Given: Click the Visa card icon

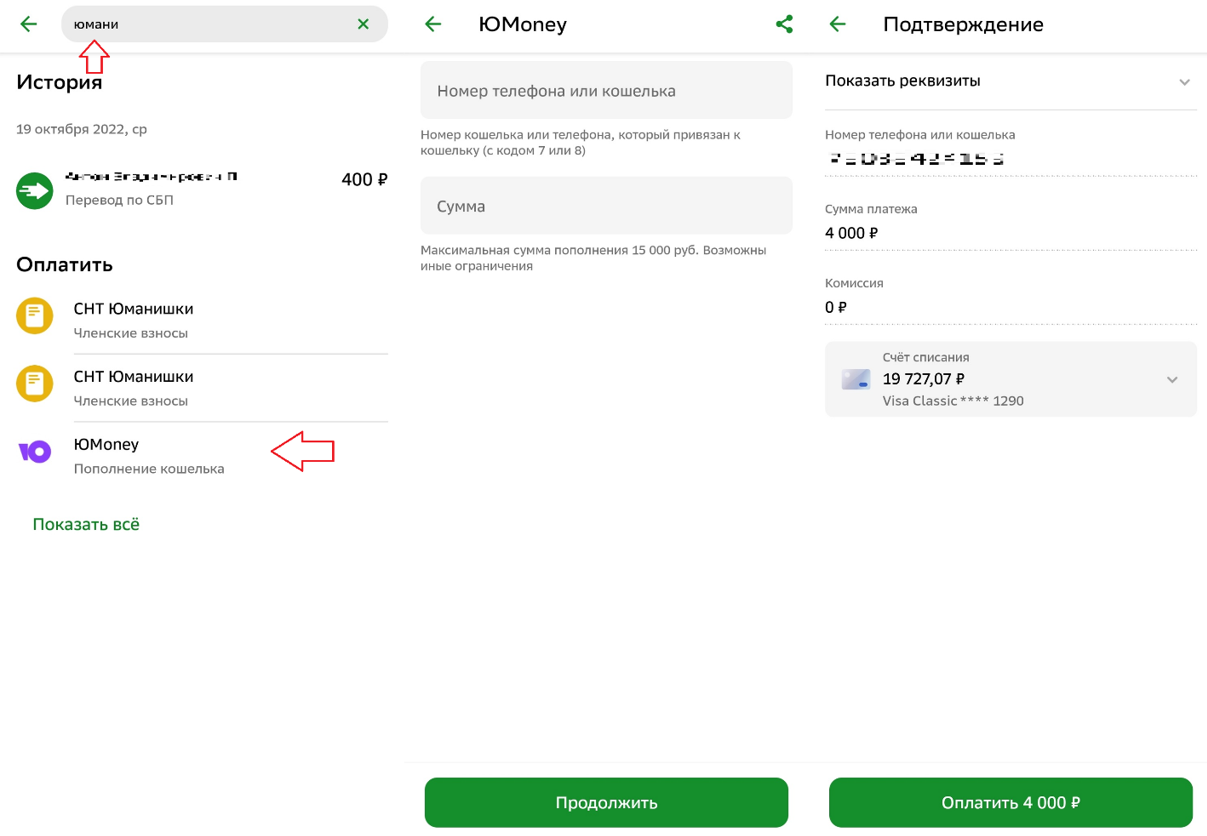Looking at the screenshot, I should pyautogui.click(x=856, y=380).
